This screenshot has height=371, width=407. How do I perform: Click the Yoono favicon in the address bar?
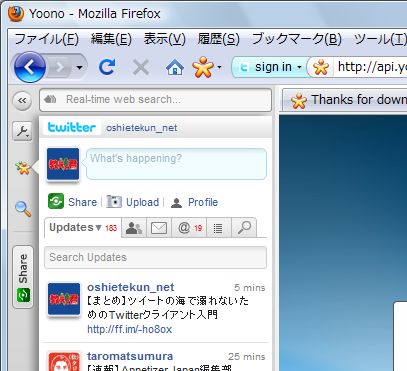point(321,67)
